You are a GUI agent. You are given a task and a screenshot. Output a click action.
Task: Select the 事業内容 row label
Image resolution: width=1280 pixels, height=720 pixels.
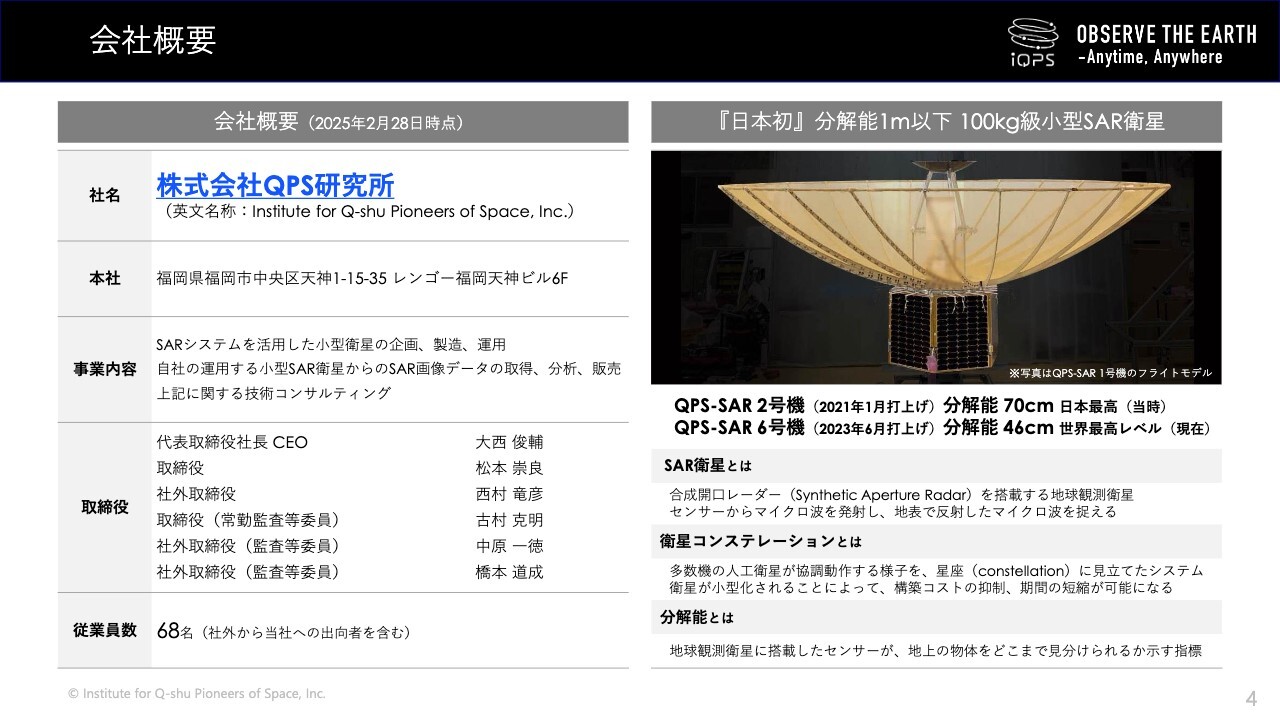[x=105, y=369]
